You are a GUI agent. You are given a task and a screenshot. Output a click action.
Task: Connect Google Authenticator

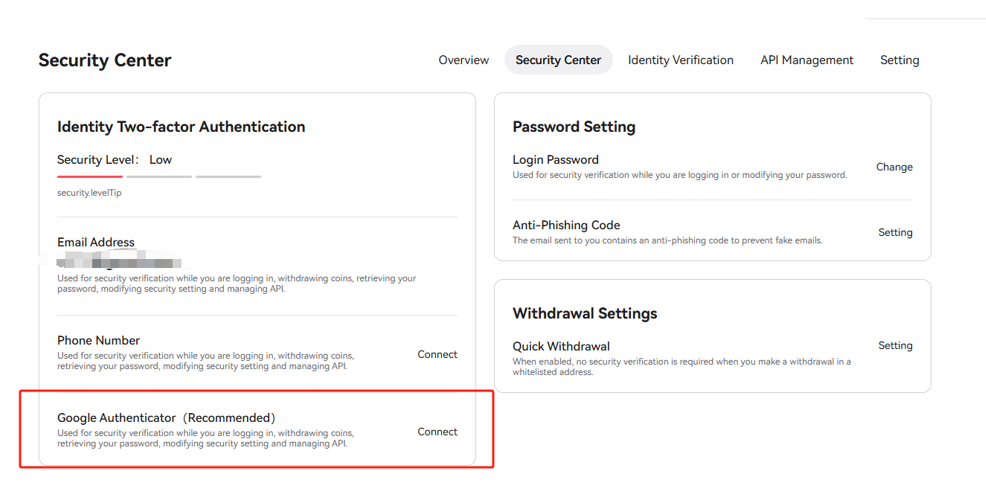437,432
